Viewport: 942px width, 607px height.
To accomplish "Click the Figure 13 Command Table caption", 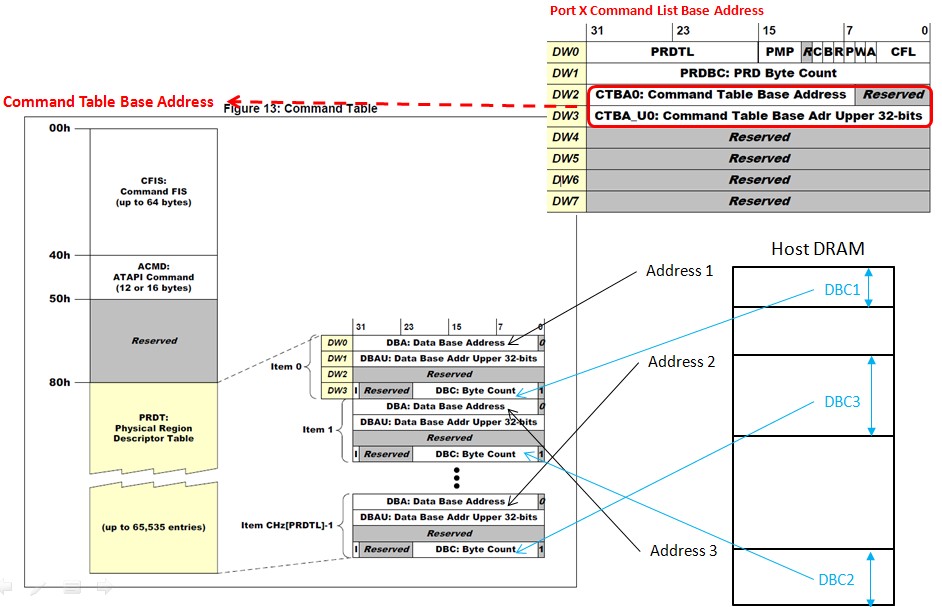I will [x=299, y=108].
